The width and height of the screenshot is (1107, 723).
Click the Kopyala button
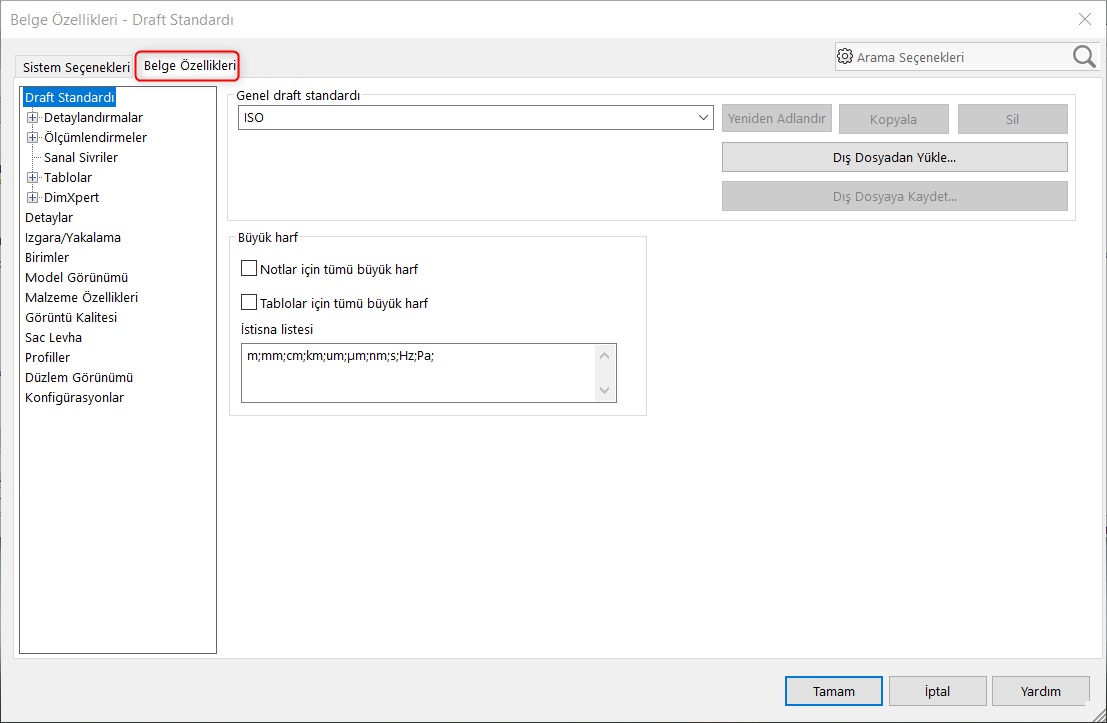894,119
